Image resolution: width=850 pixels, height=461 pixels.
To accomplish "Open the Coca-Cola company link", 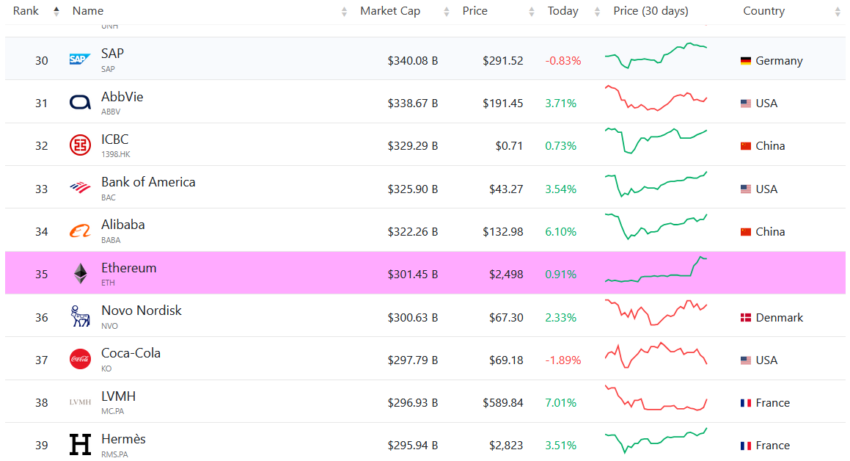I will point(131,353).
